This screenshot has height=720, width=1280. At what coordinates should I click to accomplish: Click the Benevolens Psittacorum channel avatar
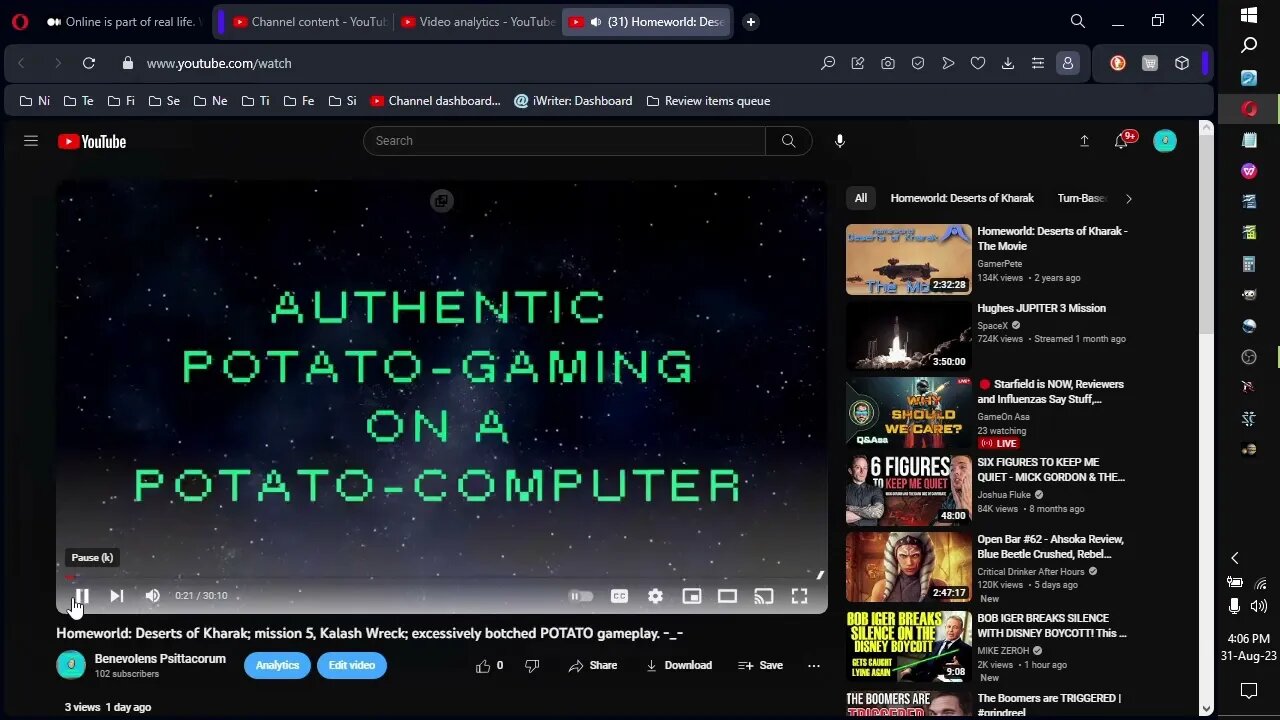[x=71, y=665]
